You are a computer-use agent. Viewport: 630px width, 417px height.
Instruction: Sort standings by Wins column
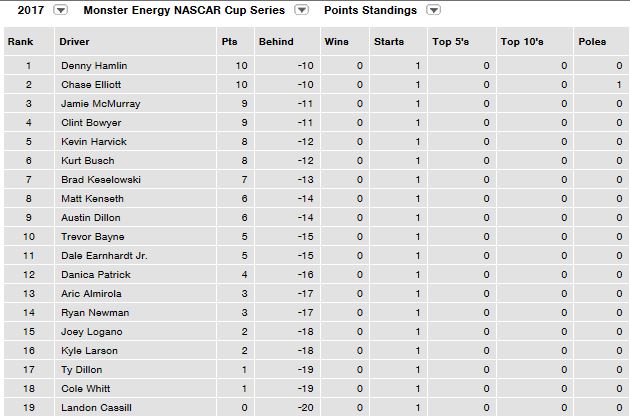[337, 43]
